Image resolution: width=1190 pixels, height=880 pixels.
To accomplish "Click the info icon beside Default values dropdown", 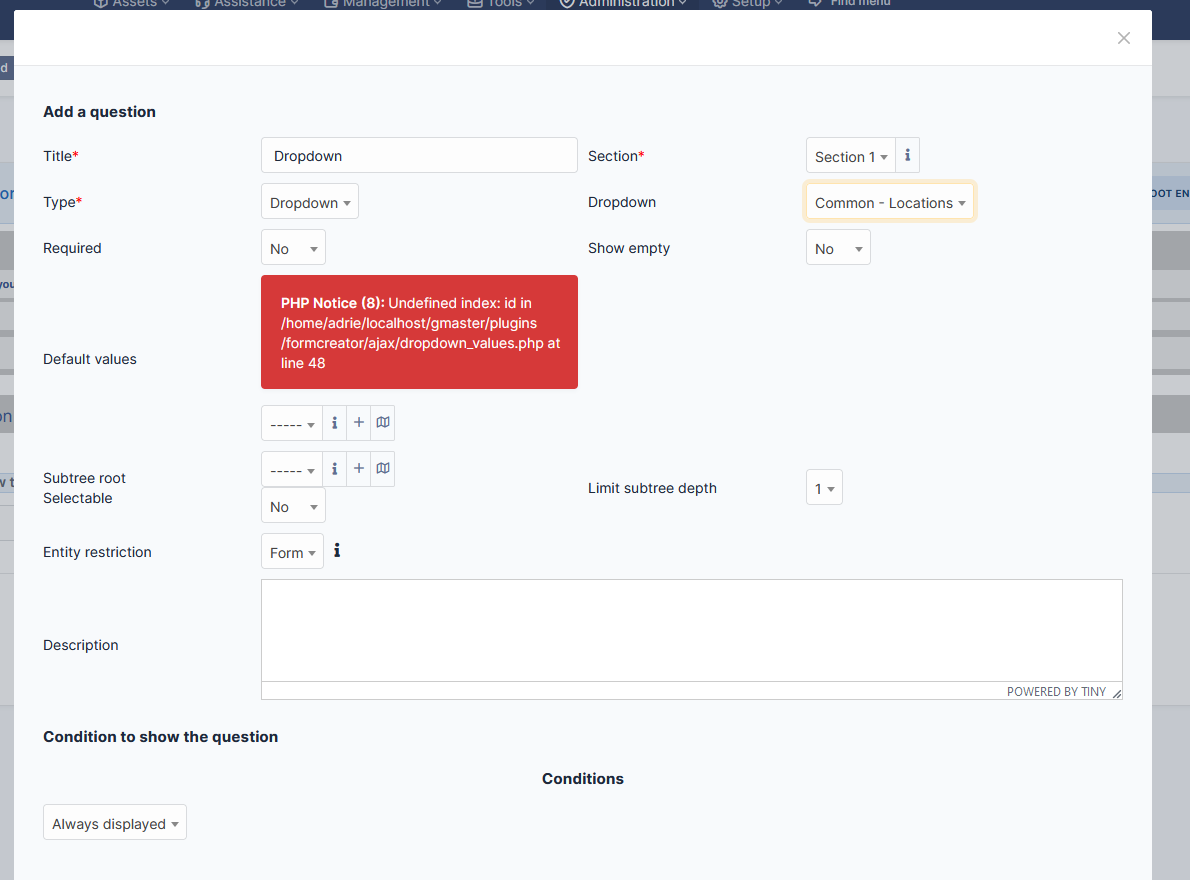I will point(335,422).
